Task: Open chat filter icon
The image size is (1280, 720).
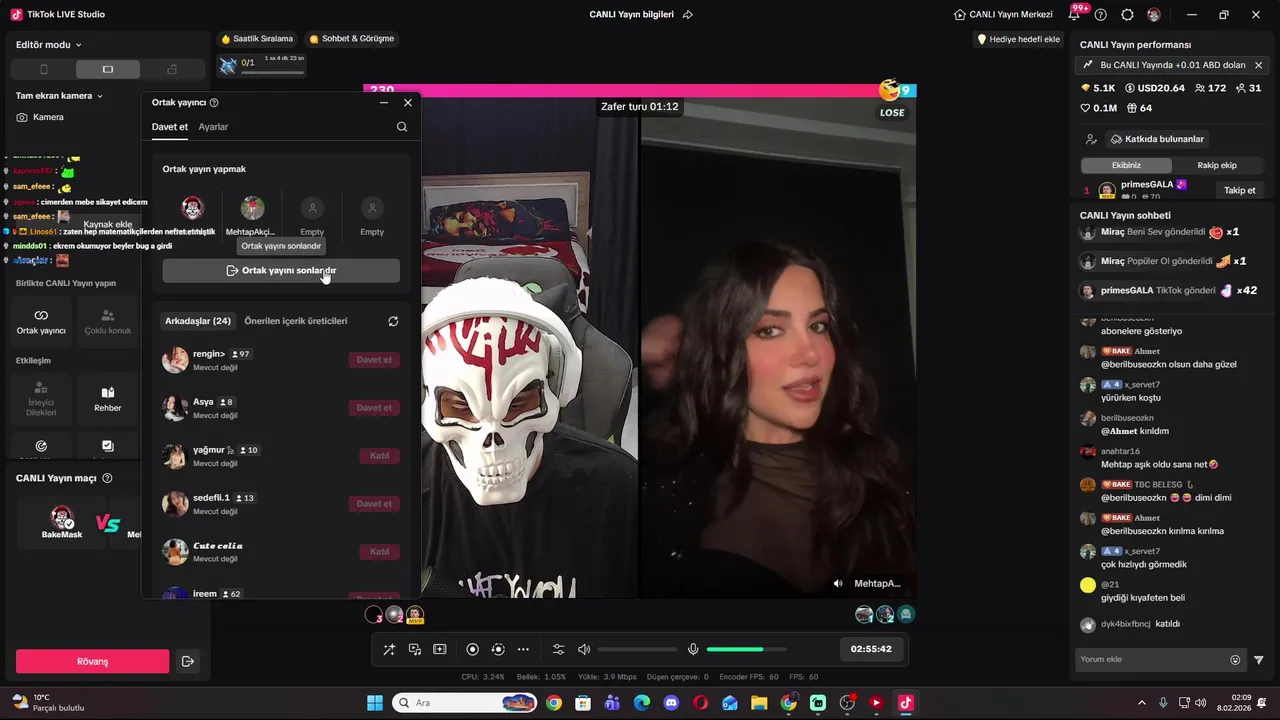Action: pos(1258,659)
